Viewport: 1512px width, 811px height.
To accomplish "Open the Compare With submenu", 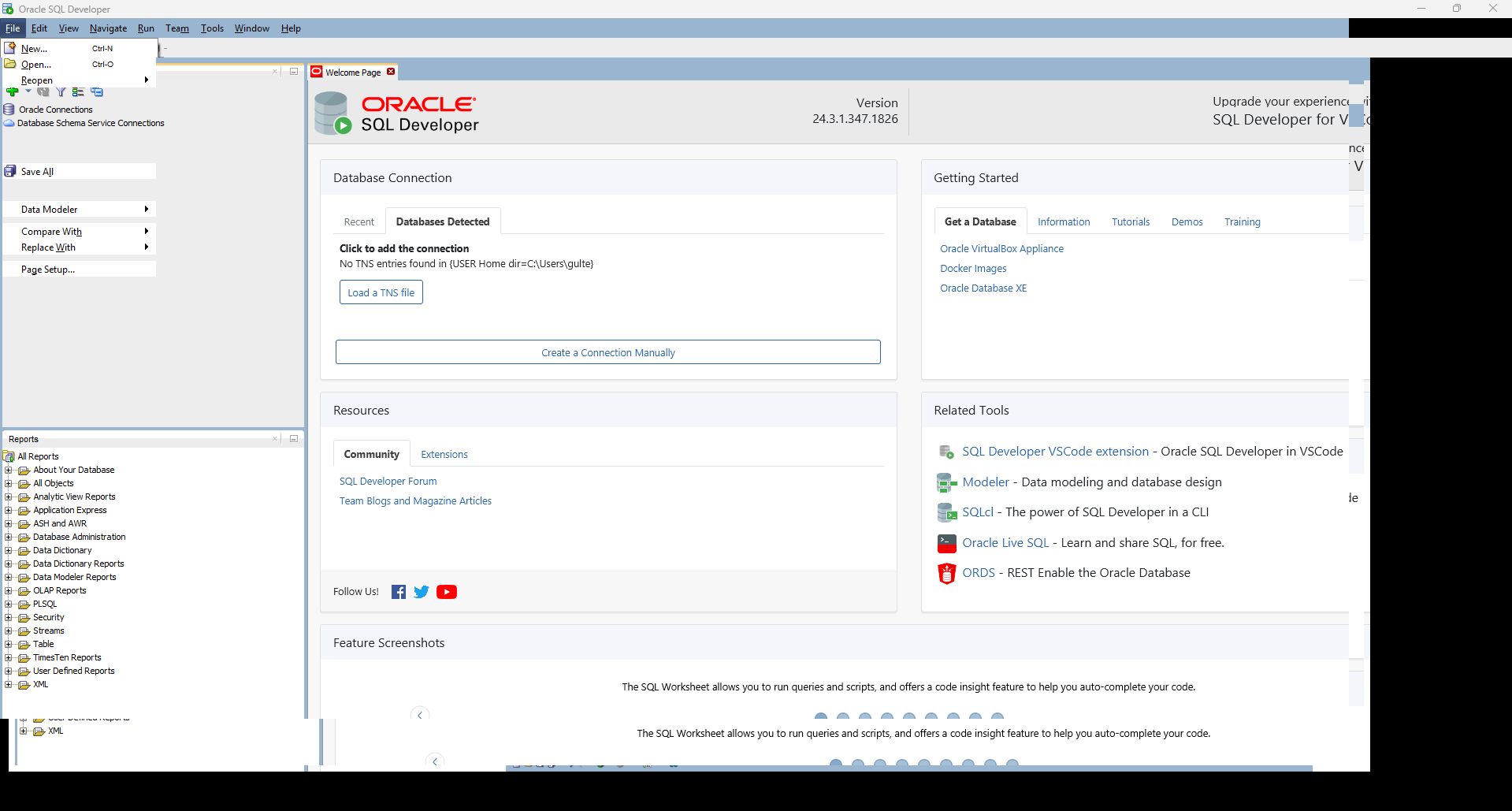I will pos(79,231).
